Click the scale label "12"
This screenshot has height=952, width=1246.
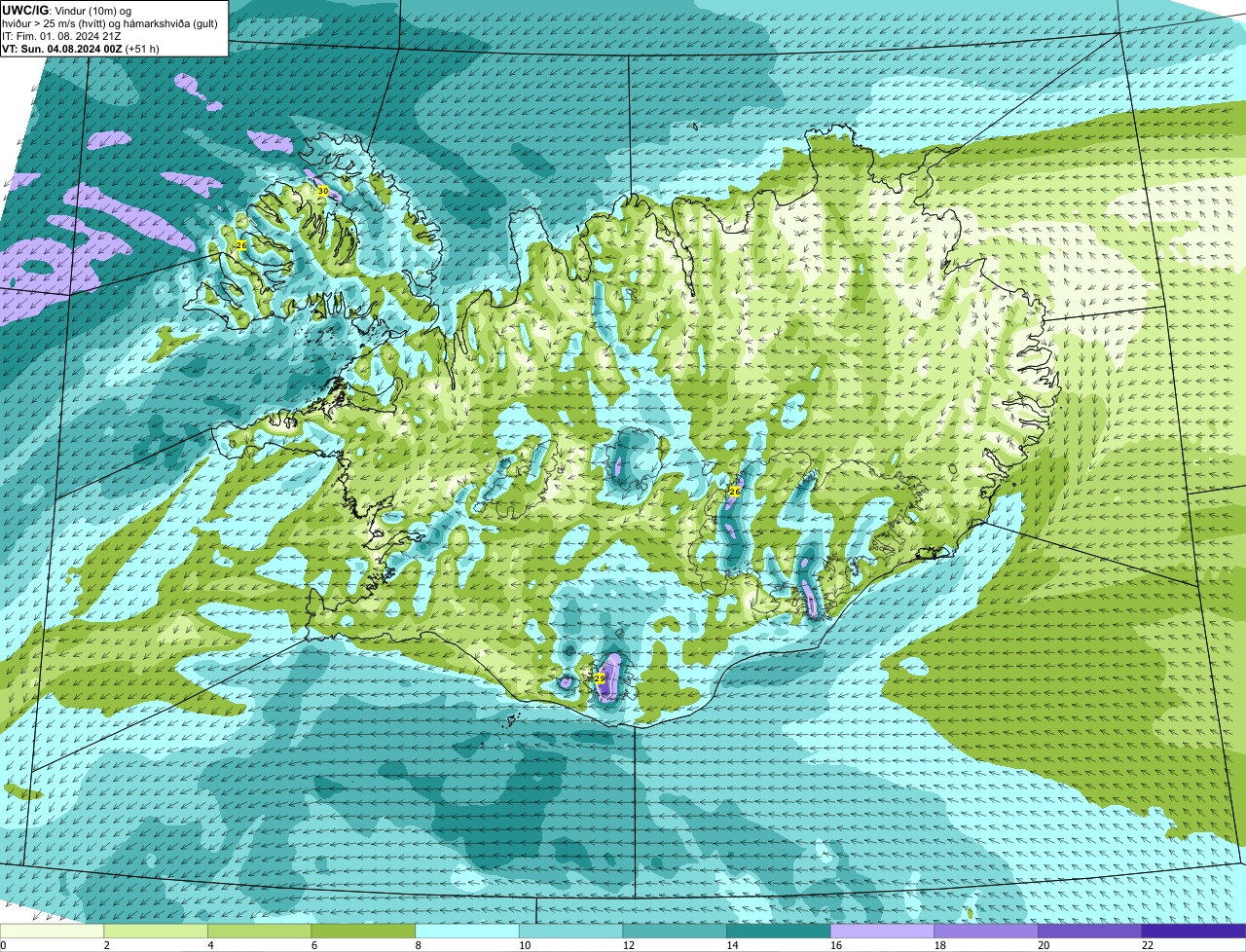[x=629, y=945]
